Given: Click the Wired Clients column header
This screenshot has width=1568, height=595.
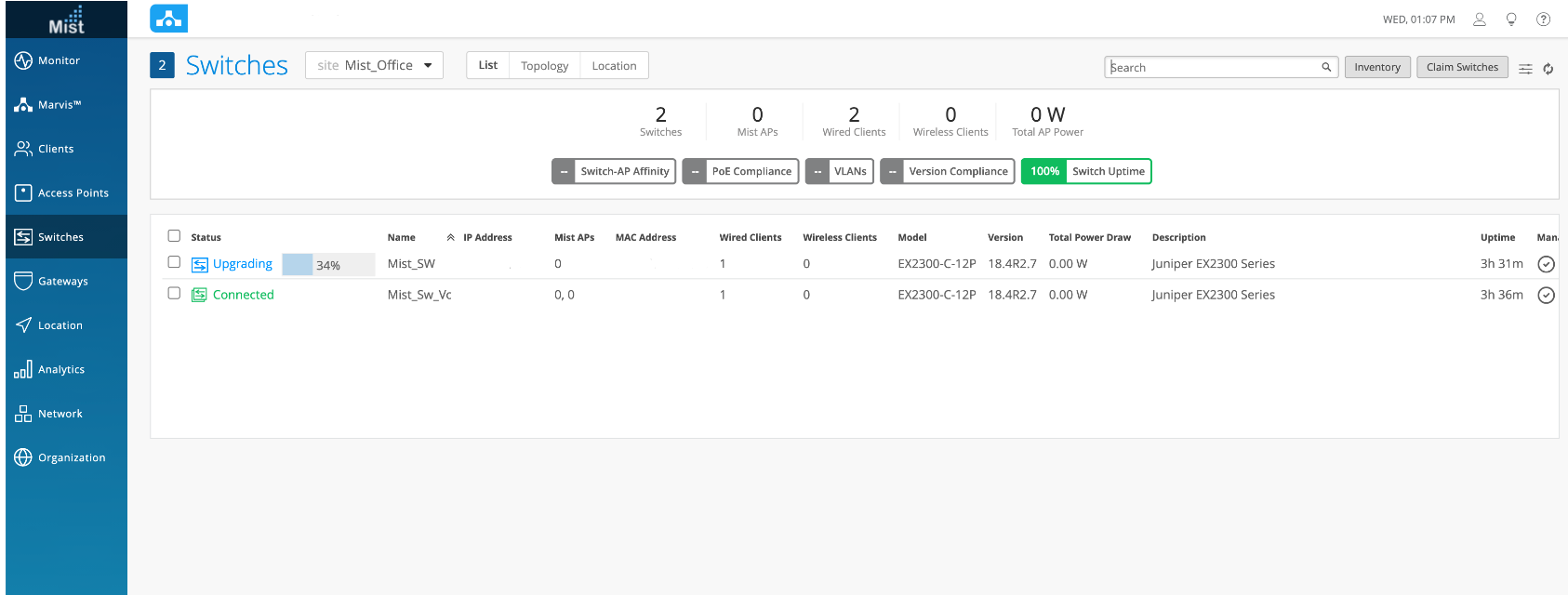Looking at the screenshot, I should 751,238.
